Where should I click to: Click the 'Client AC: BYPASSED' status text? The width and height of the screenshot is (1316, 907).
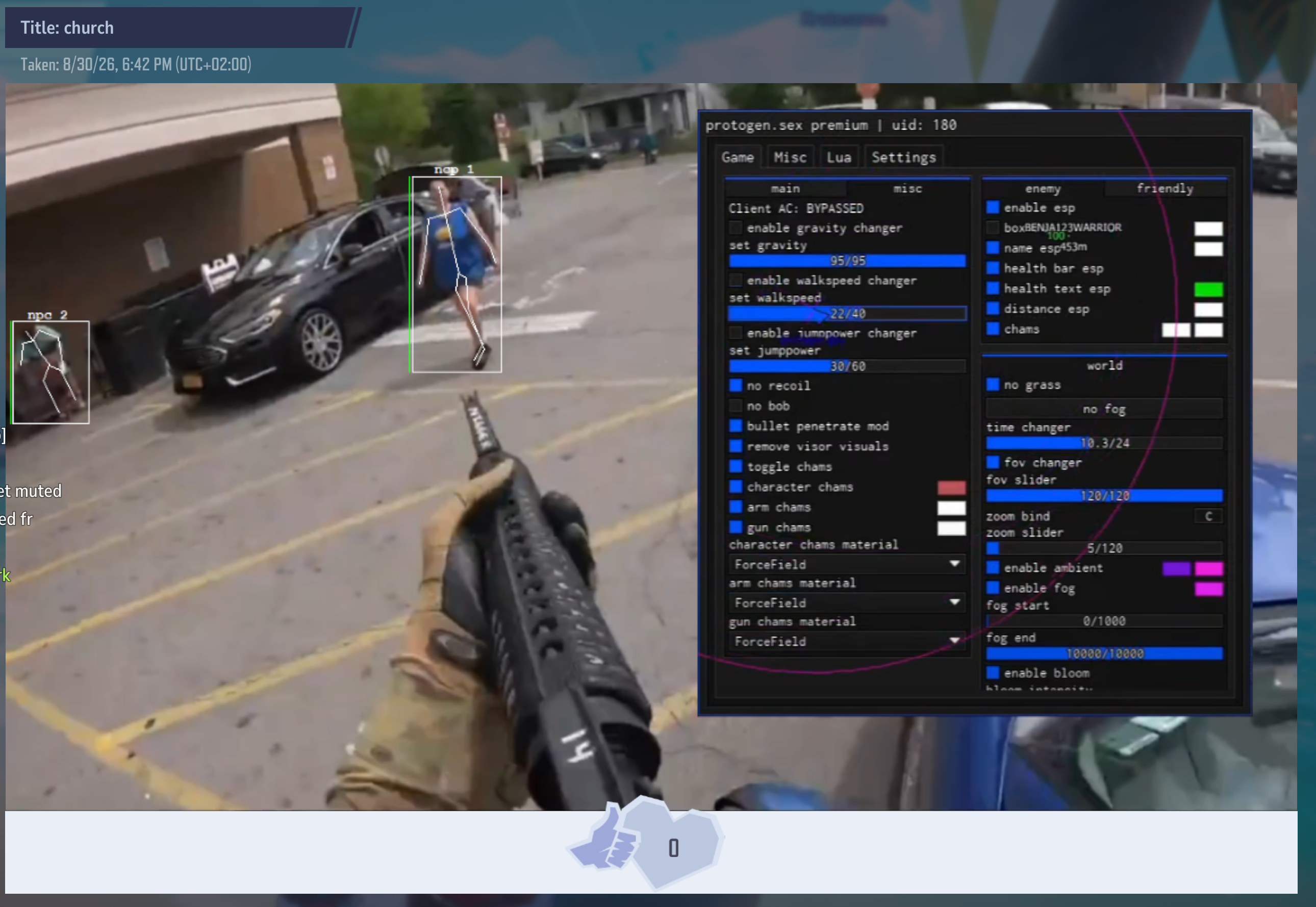pos(796,209)
